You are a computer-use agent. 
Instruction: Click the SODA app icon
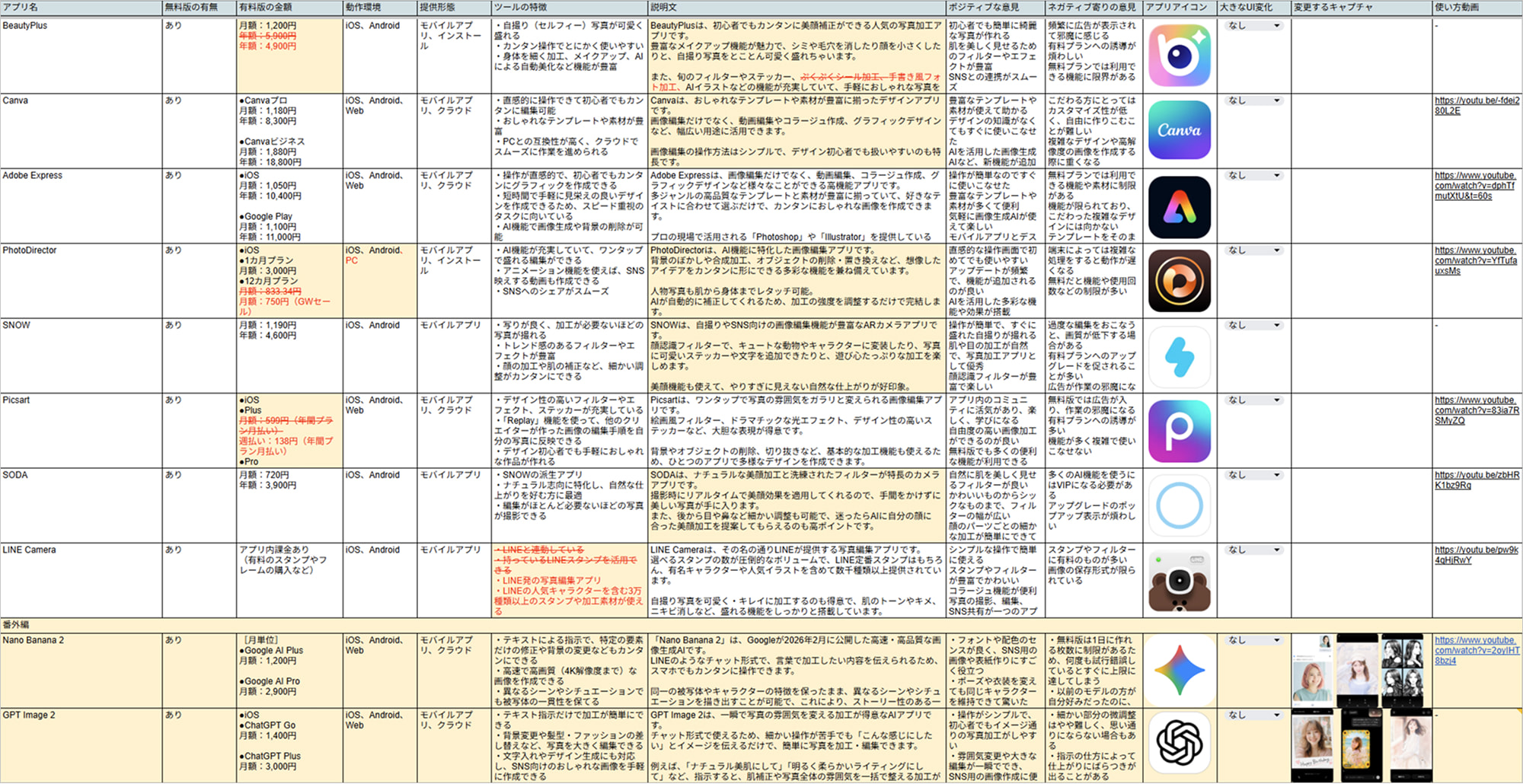click(x=1180, y=505)
